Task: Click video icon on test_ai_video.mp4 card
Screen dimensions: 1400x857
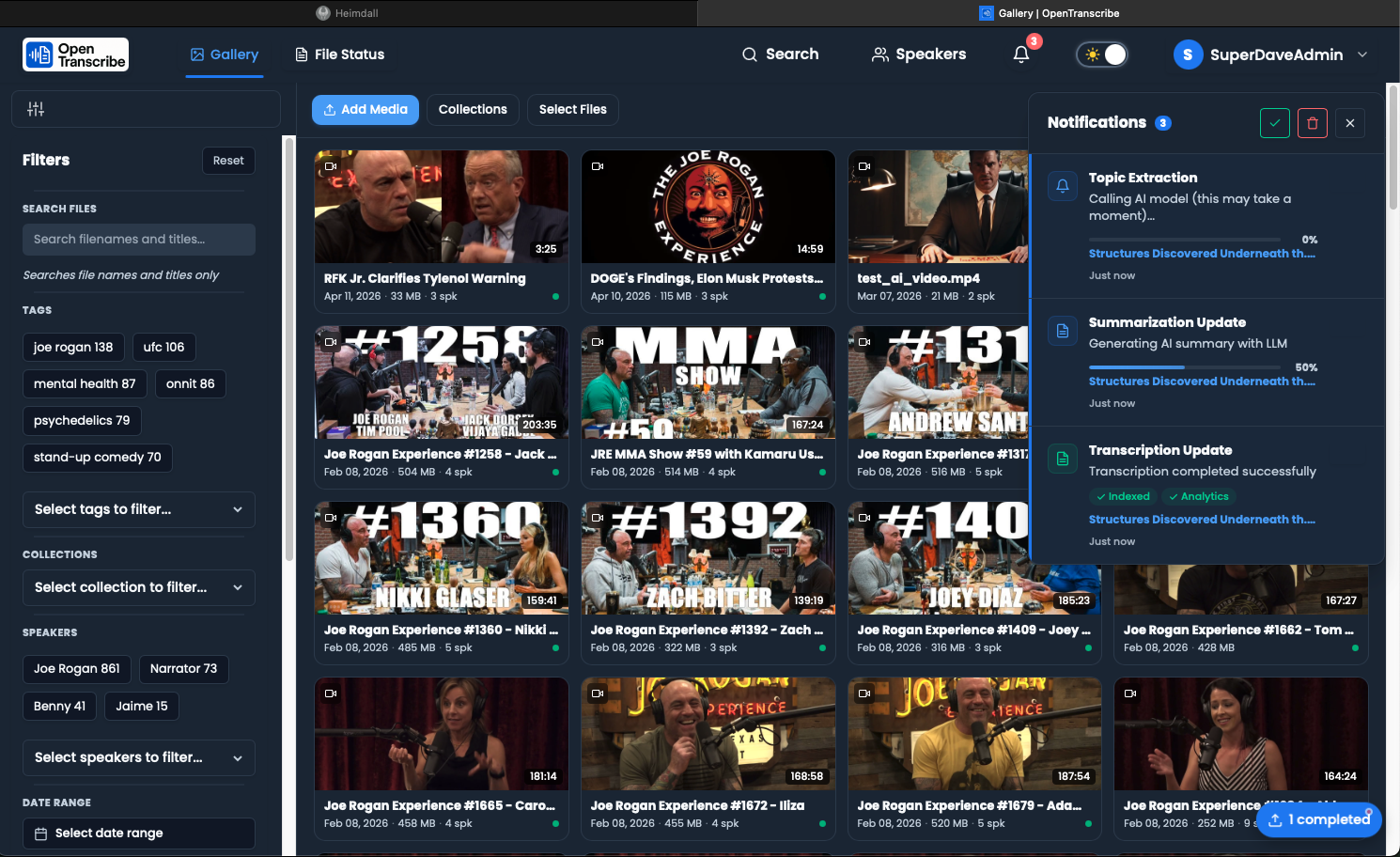Action: pyautogui.click(x=864, y=166)
